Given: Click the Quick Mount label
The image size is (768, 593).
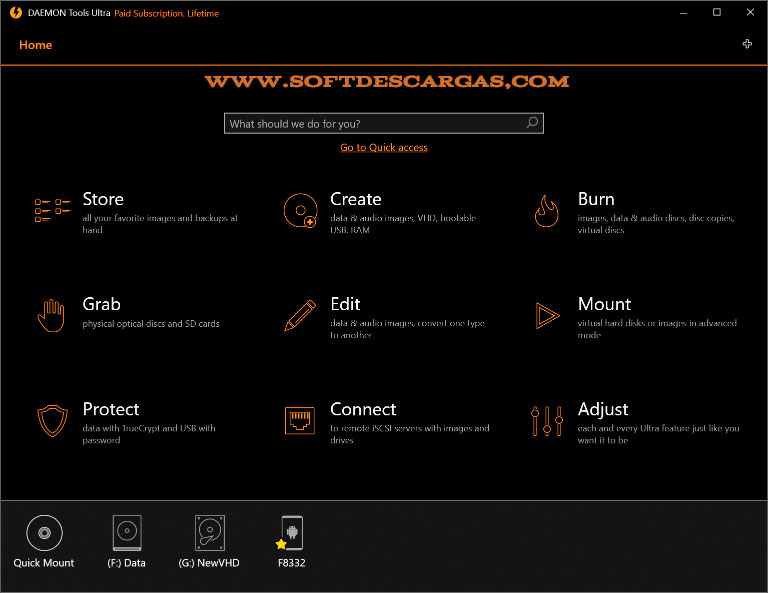Looking at the screenshot, I should [x=44, y=563].
